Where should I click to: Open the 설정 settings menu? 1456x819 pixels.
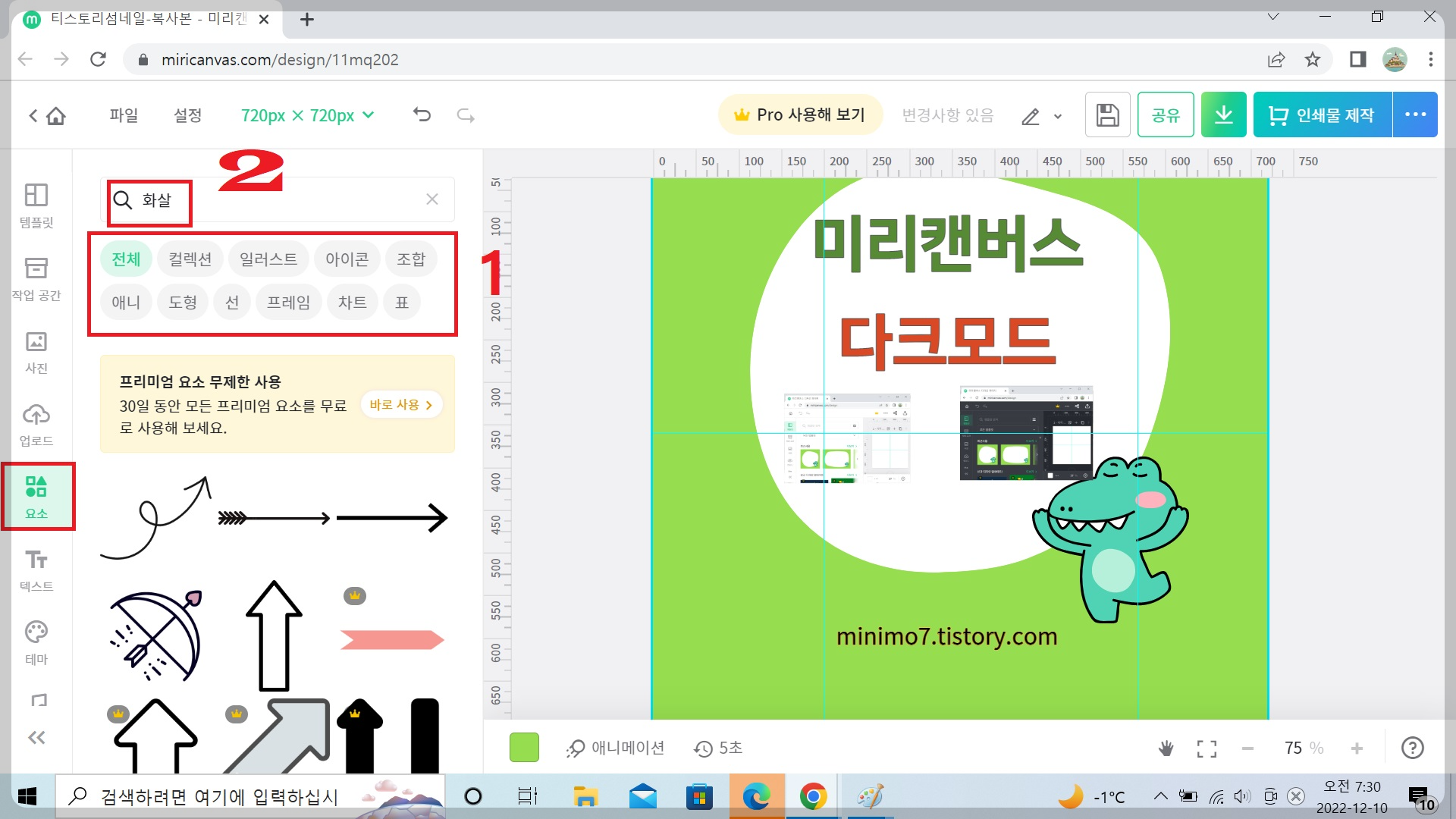(187, 115)
